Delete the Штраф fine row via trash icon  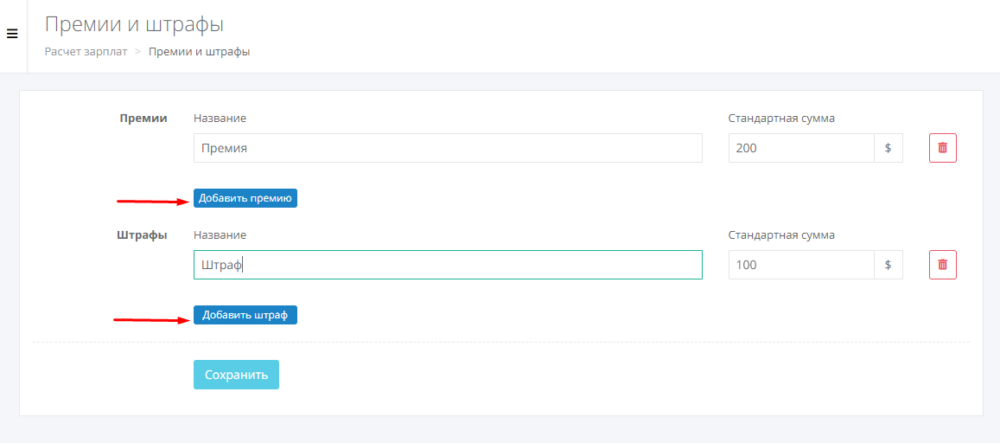tap(943, 265)
